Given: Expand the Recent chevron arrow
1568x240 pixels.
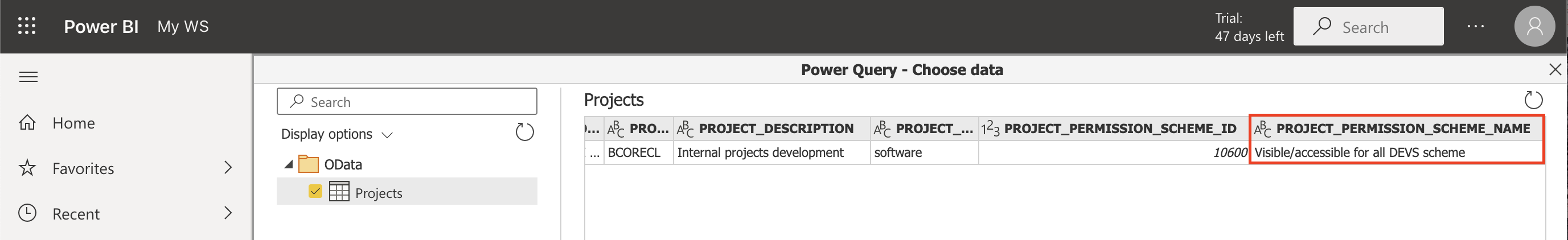Looking at the screenshot, I should click(x=228, y=213).
